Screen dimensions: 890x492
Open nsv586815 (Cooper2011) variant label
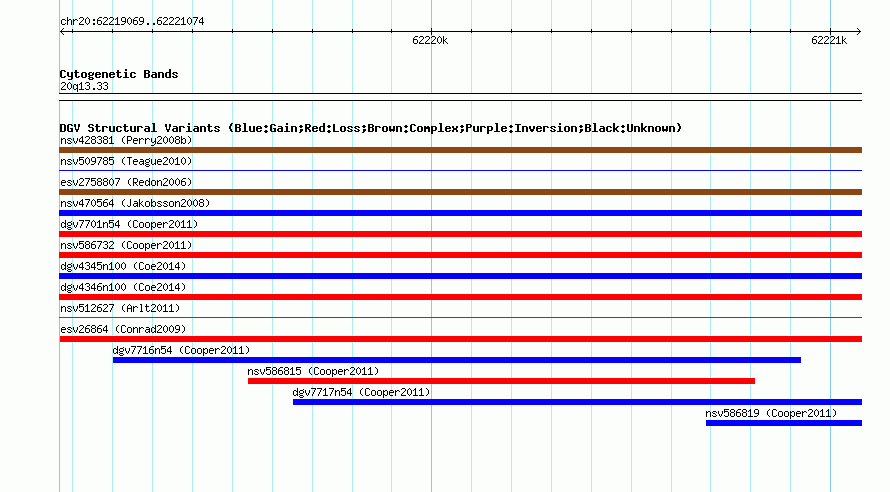coord(313,371)
